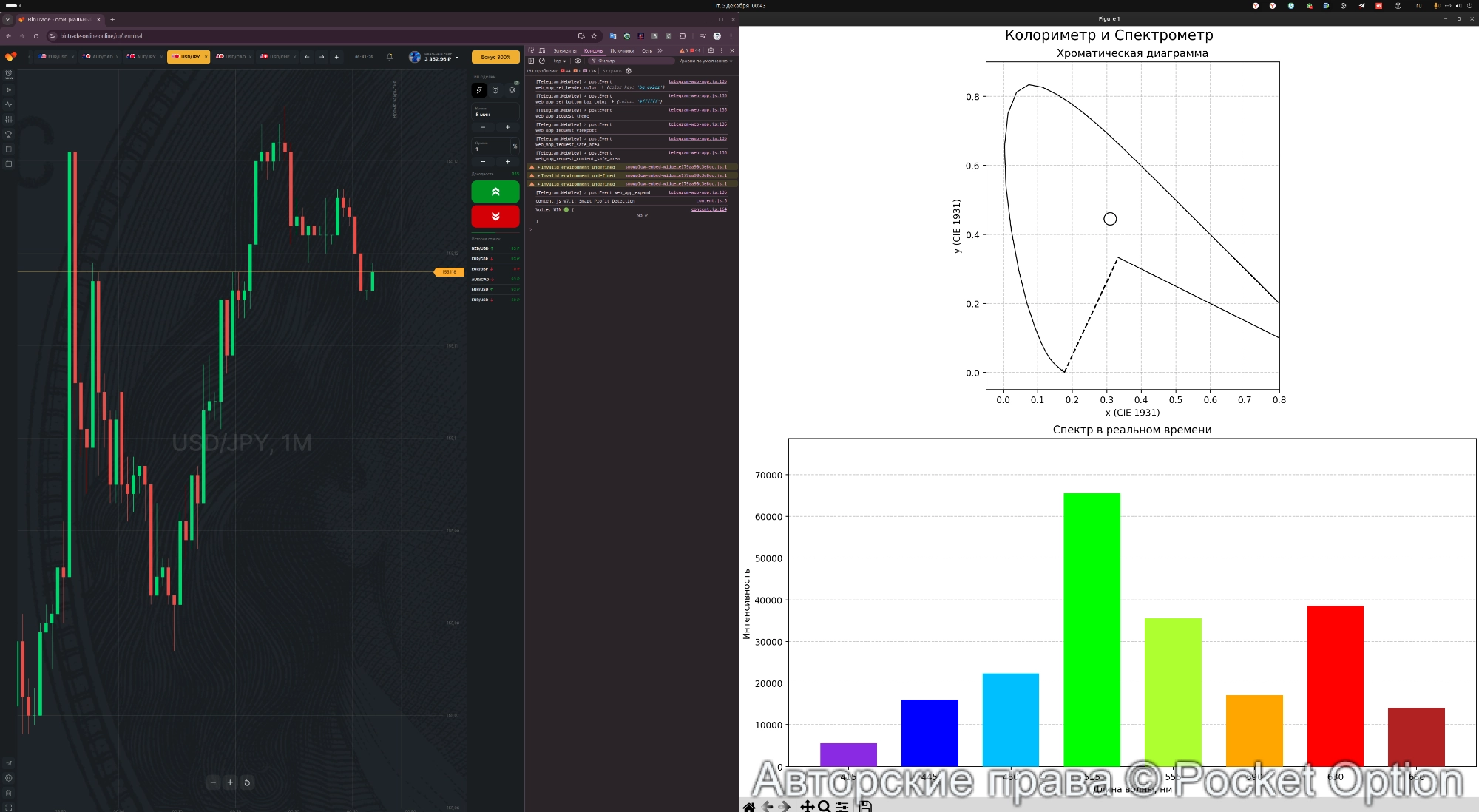Clear console with the circle-slash icon
The height and width of the screenshot is (812, 1479).
(x=541, y=61)
